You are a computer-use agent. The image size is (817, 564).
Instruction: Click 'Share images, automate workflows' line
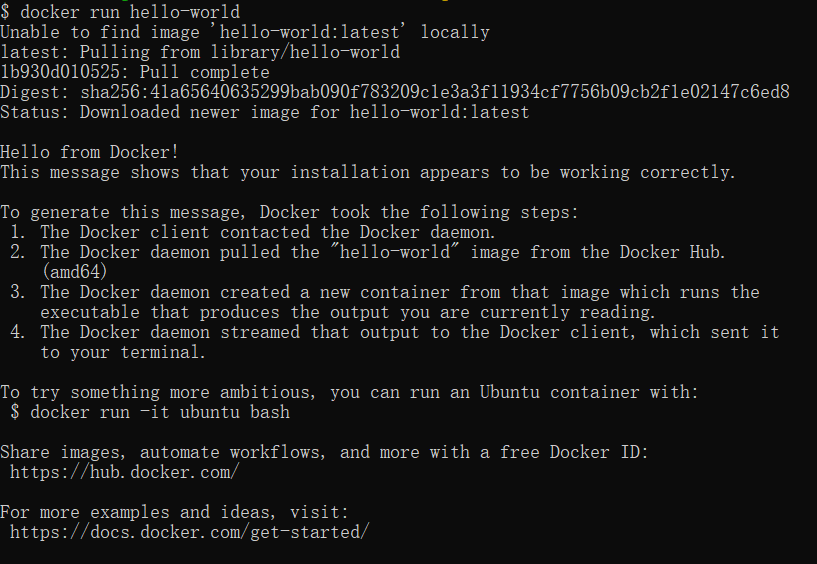(x=324, y=452)
